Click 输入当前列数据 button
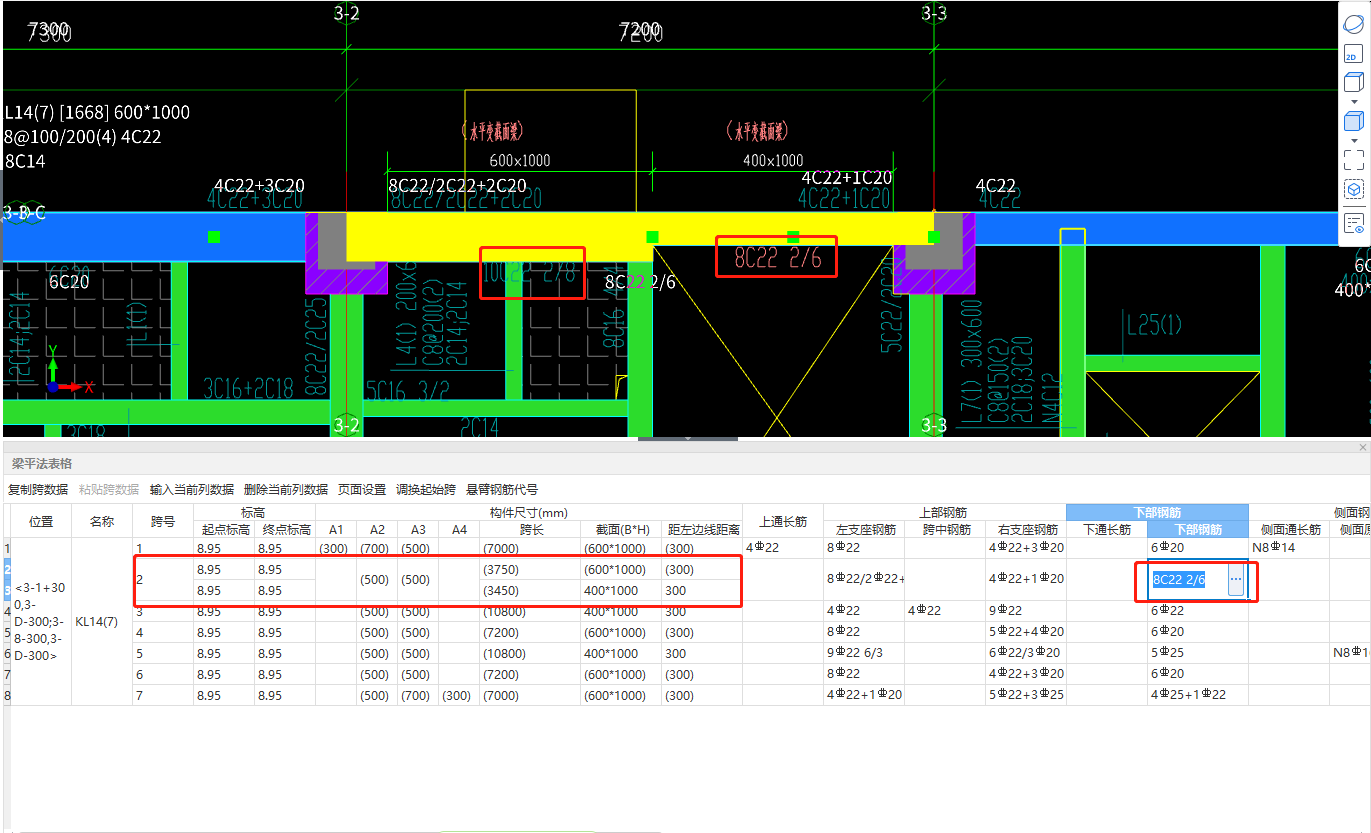Image resolution: width=1371 pixels, height=833 pixels. [x=192, y=490]
